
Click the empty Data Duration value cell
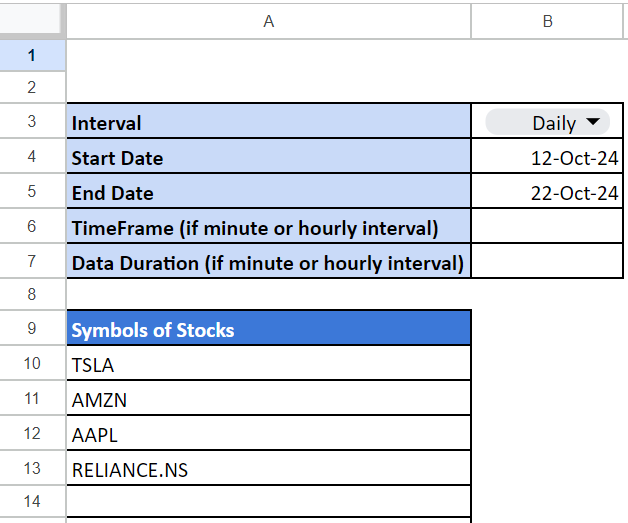(x=547, y=263)
